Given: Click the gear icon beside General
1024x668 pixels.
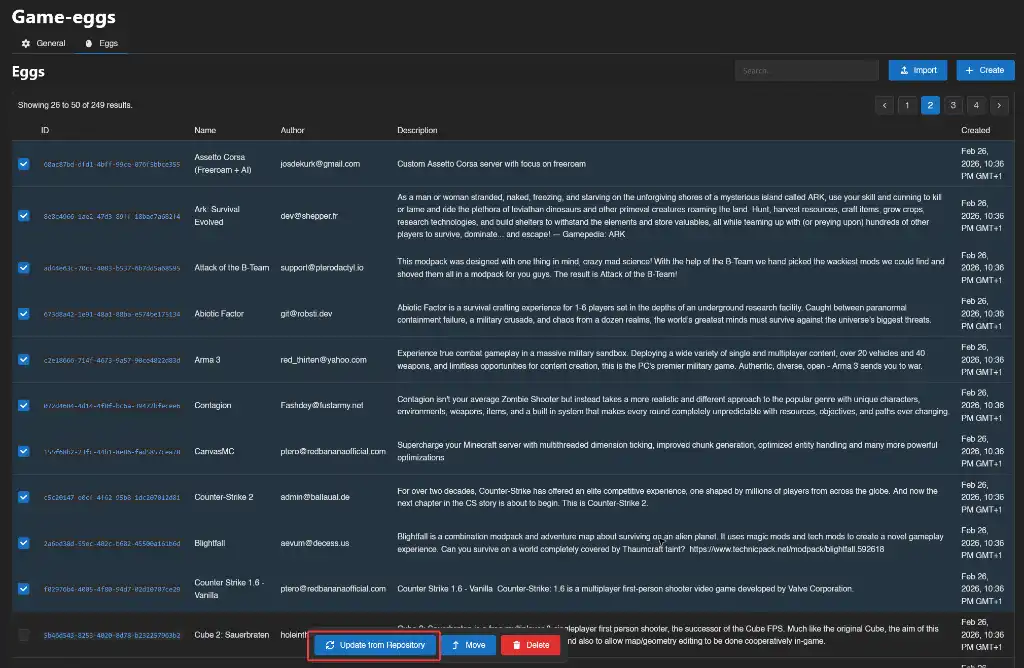Looking at the screenshot, I should [26, 43].
